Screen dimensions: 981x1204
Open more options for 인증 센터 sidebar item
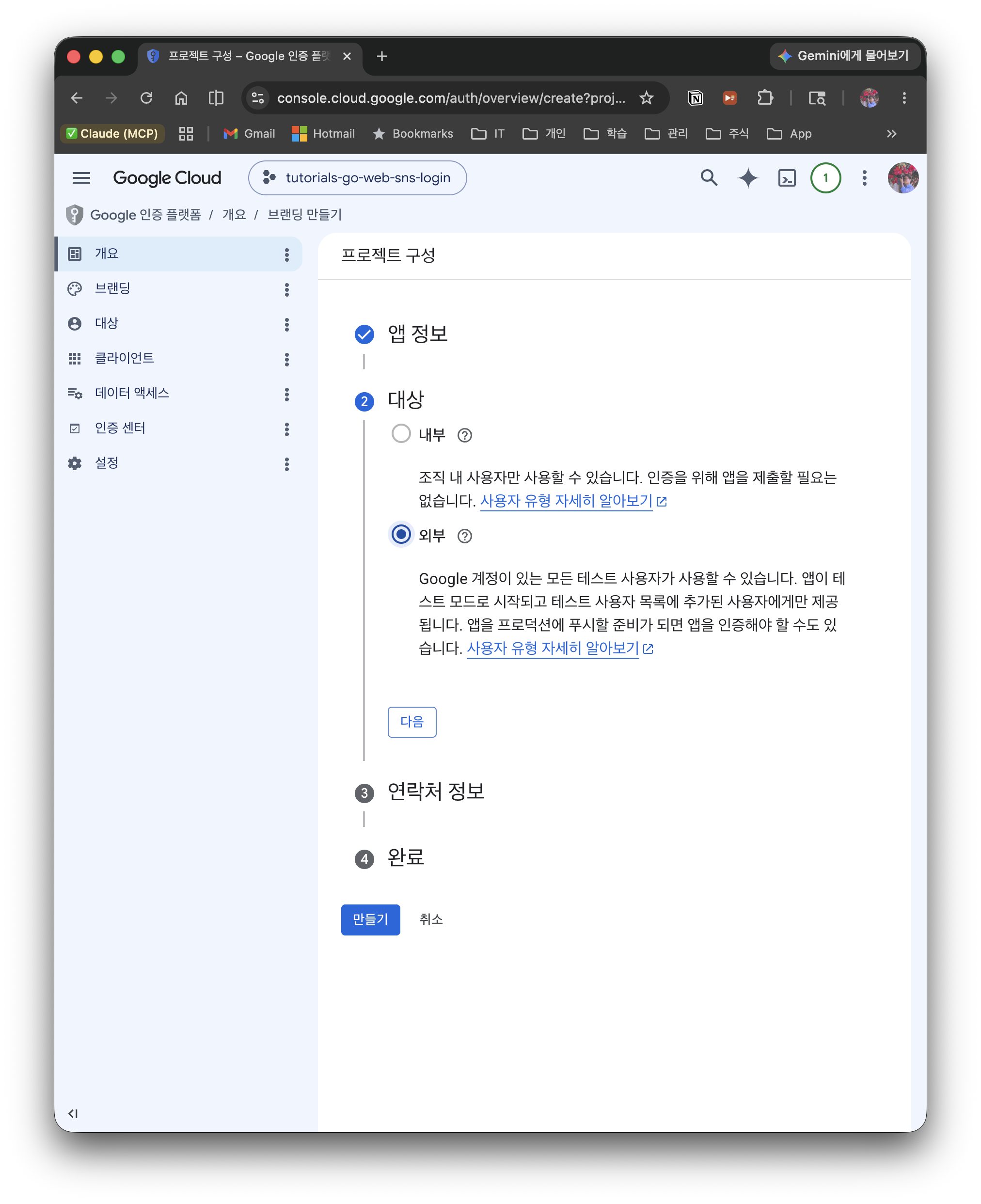pos(287,429)
